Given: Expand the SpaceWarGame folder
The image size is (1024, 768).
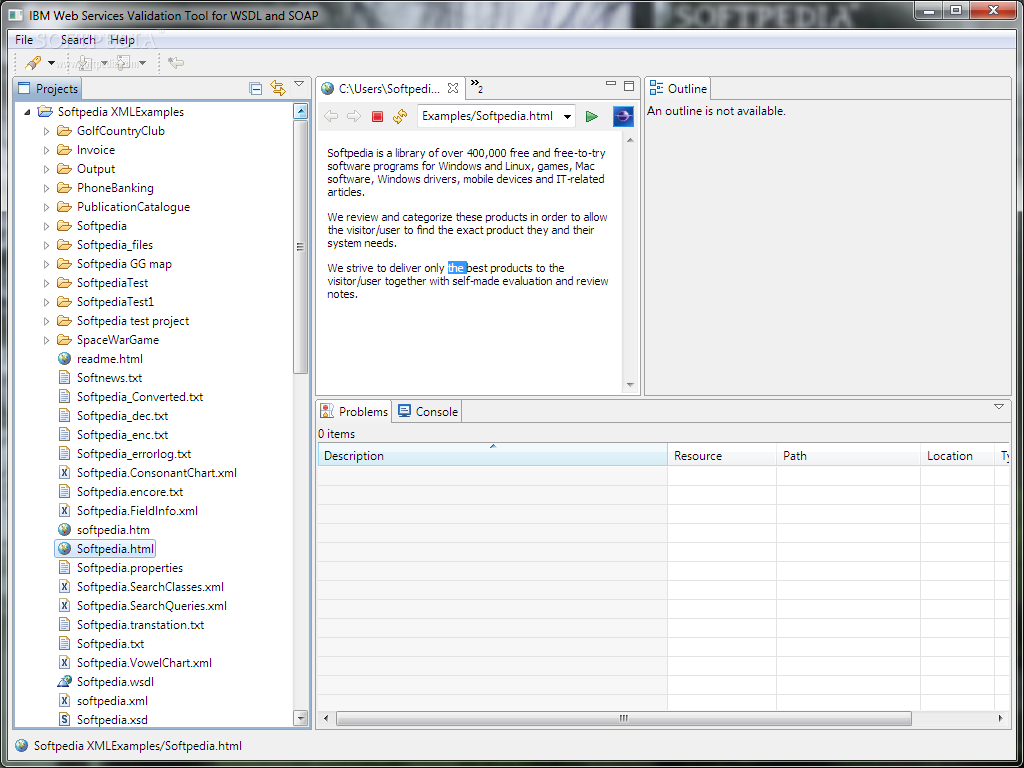Looking at the screenshot, I should [x=46, y=340].
